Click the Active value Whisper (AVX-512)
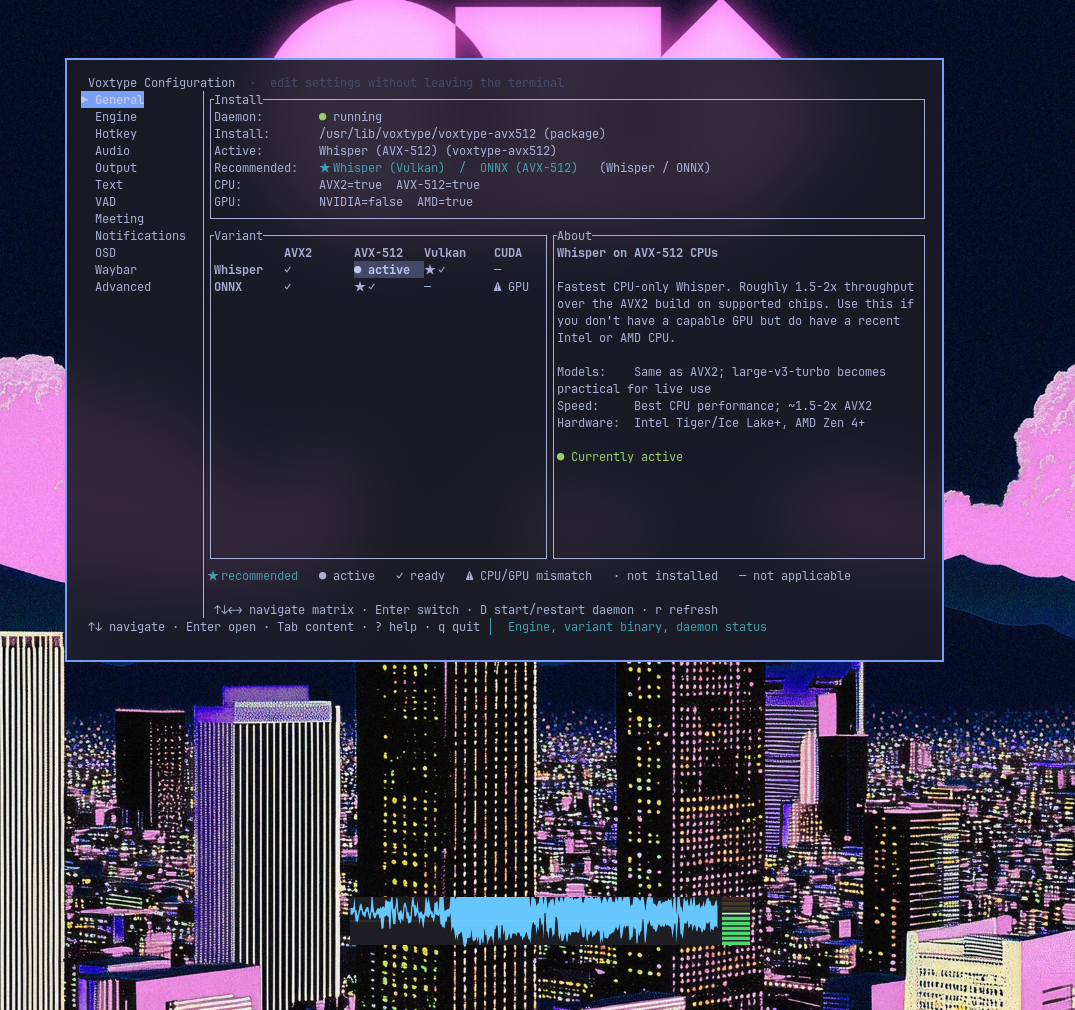Viewport: 1075px width, 1010px height. coord(378,151)
